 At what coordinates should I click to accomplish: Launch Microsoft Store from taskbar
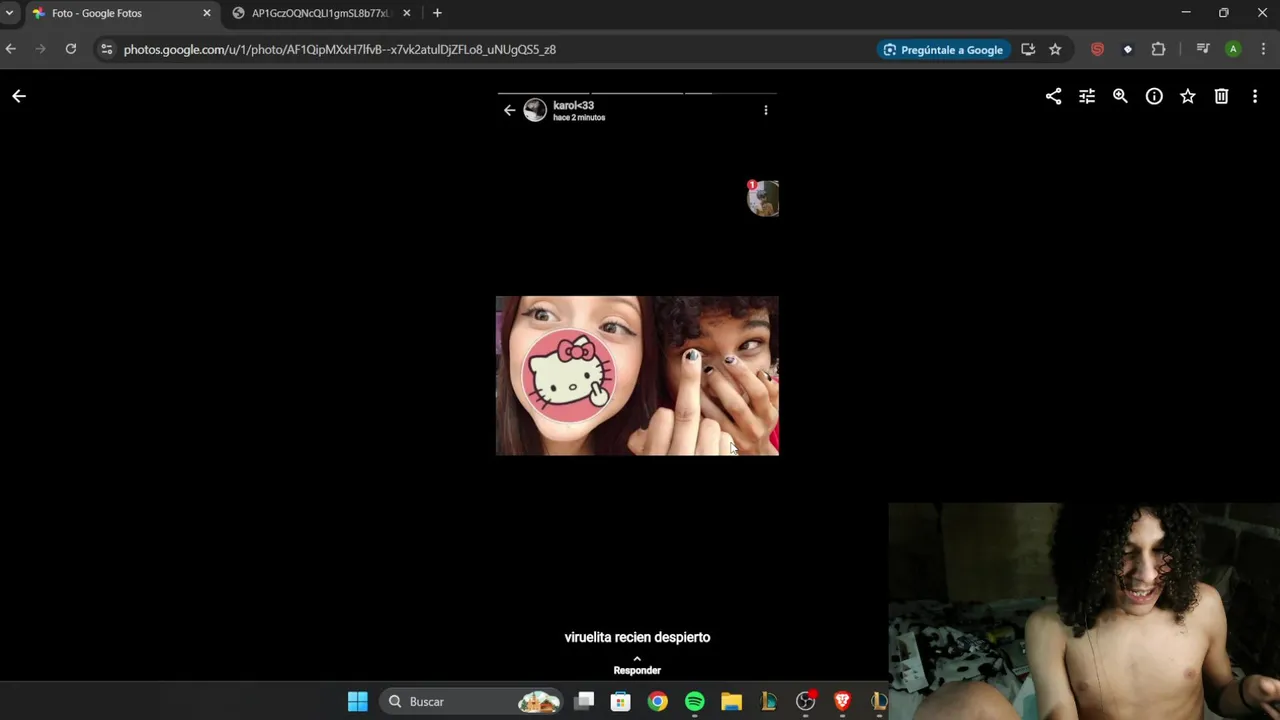621,701
